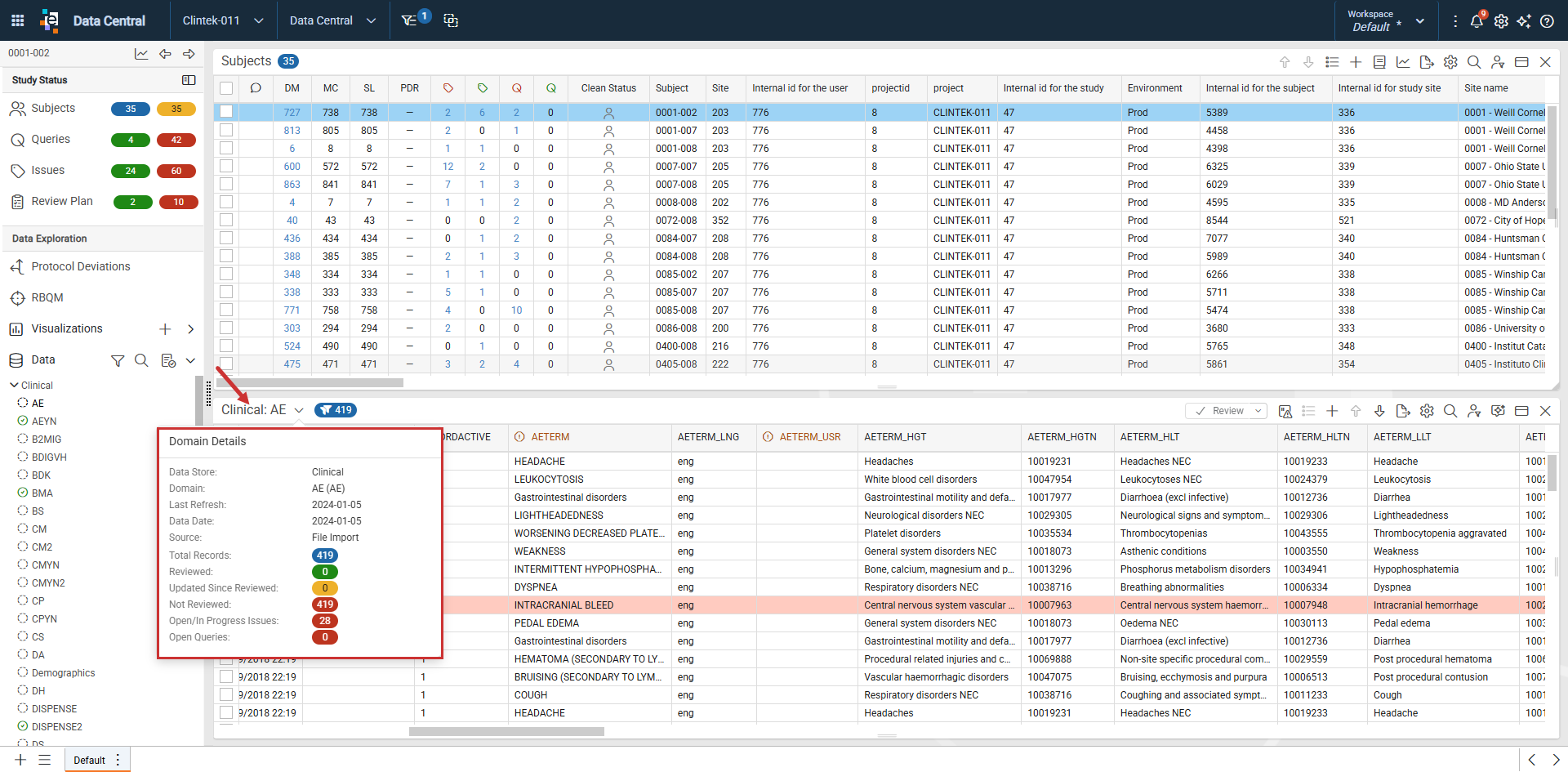
Task: Open Queries in Study Status
Action: click(51, 140)
